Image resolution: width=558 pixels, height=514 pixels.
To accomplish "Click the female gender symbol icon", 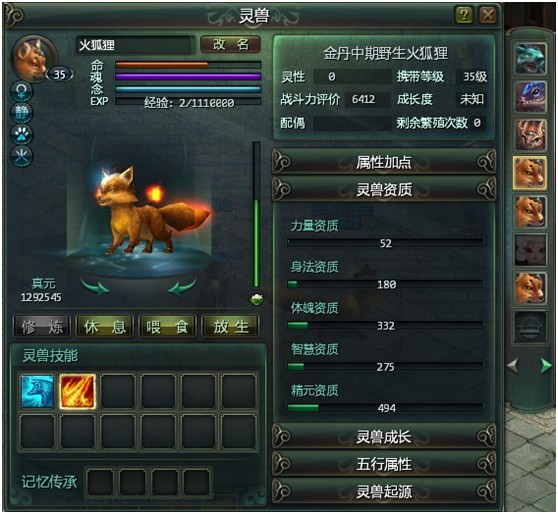I will pos(22,92).
